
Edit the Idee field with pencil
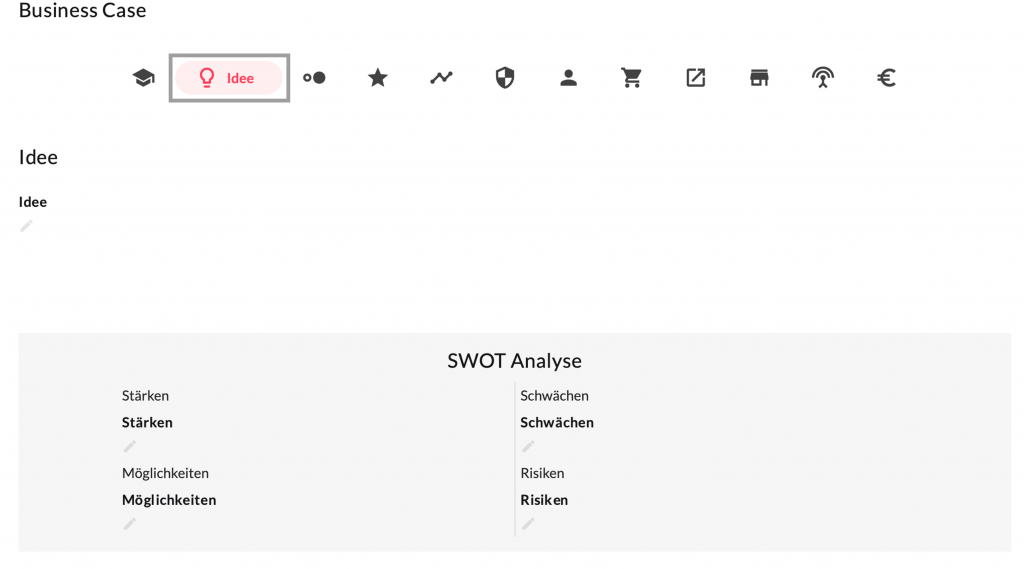click(x=27, y=226)
